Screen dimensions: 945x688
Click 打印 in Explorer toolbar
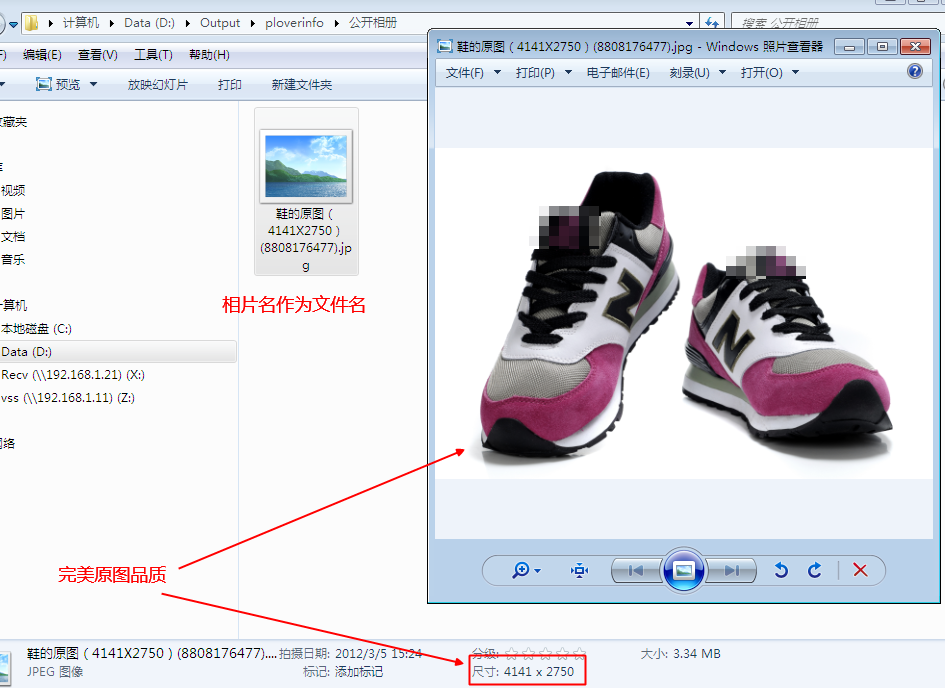point(230,84)
